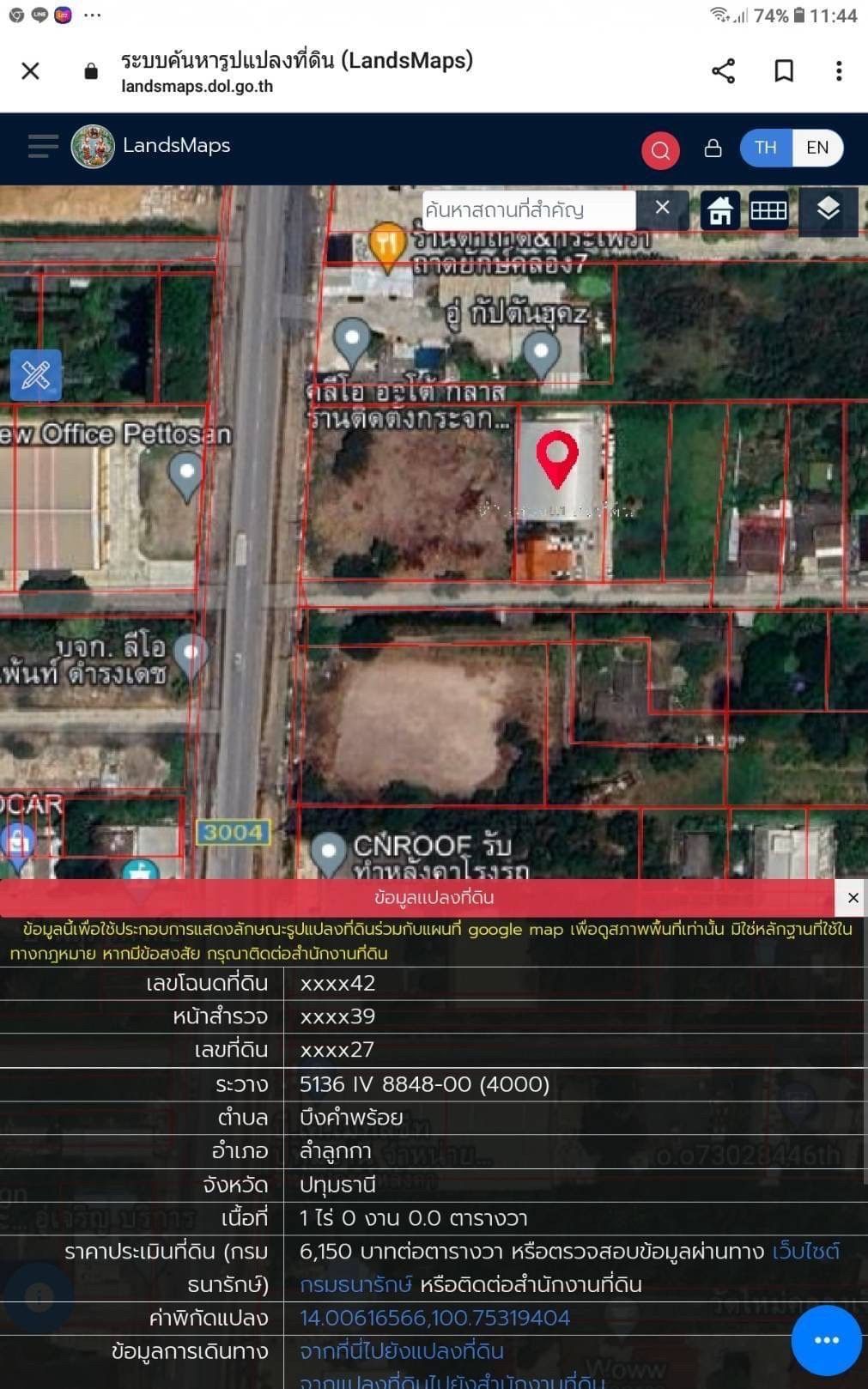The width and height of the screenshot is (868, 1389).
Task: Tap the อู่ กัปตันฮุคz place marker
Action: (541, 355)
